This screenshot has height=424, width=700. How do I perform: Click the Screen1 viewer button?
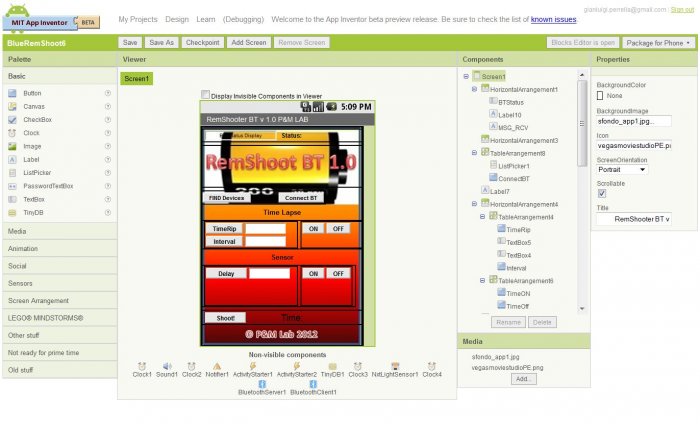(x=137, y=79)
